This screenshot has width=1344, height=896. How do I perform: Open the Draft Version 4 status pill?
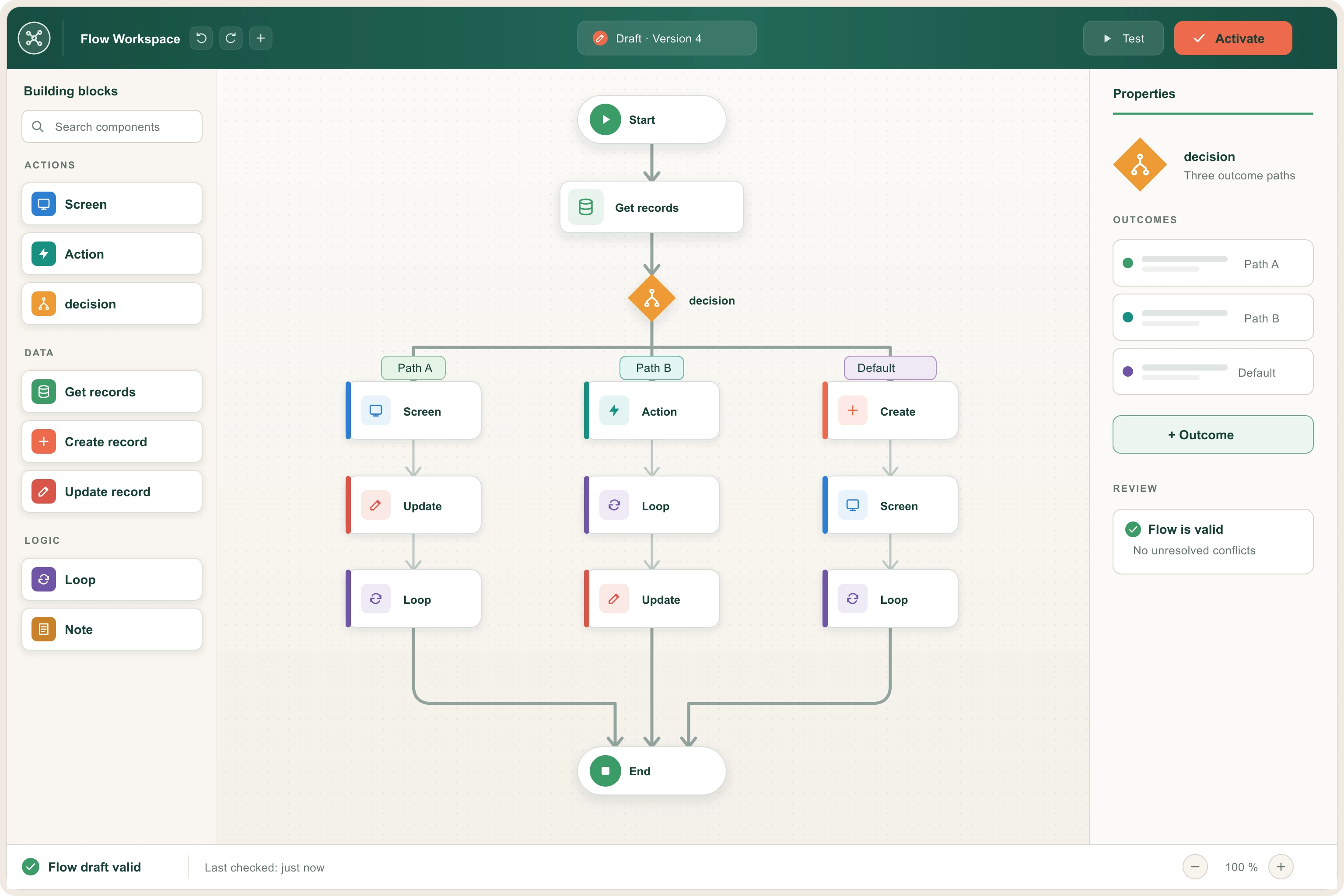[x=667, y=38]
